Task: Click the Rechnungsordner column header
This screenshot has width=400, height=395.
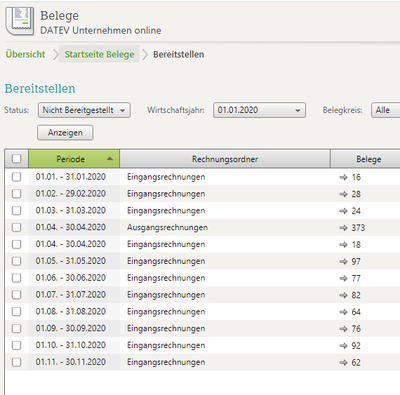Action: coord(225,159)
